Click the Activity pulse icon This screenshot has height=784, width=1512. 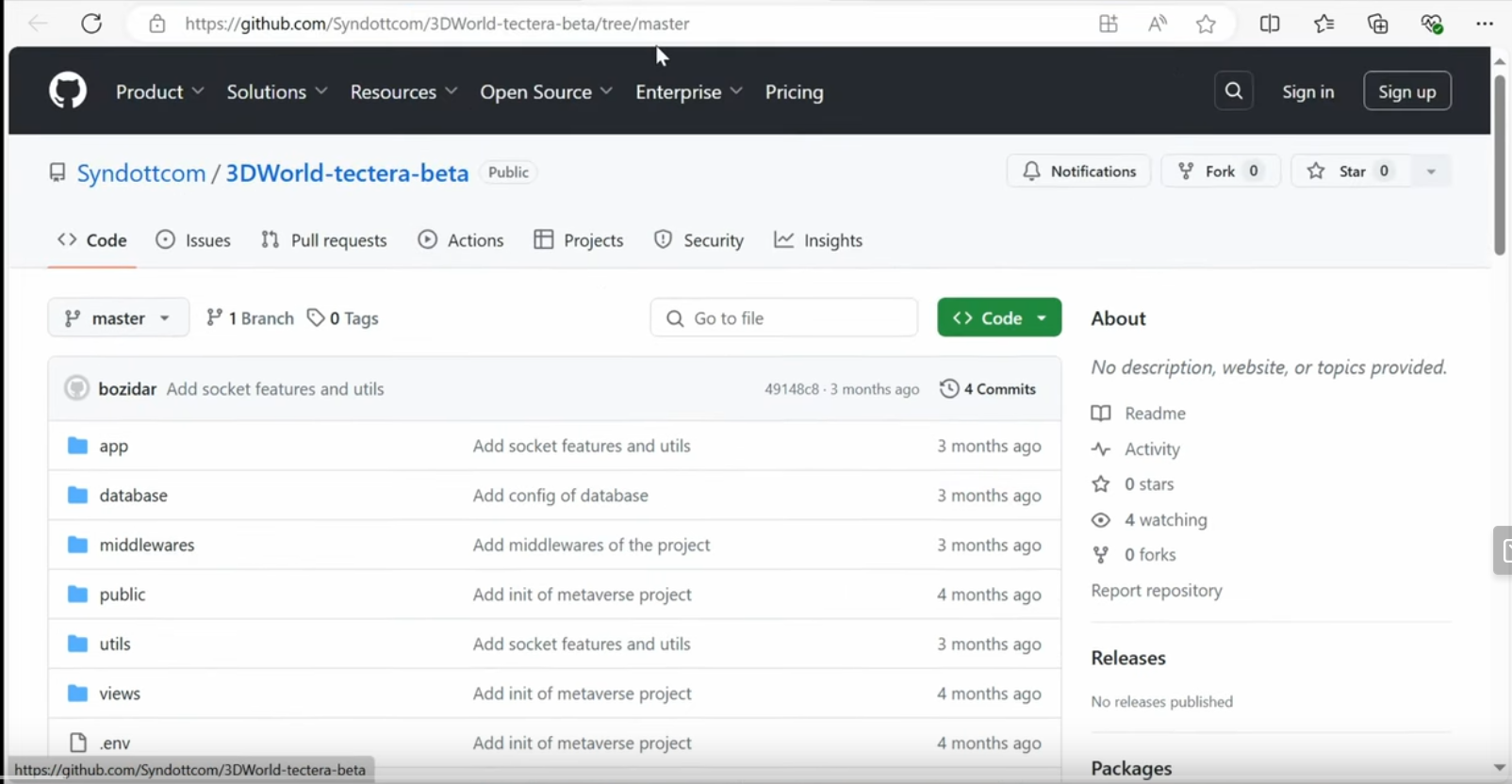[1100, 449]
